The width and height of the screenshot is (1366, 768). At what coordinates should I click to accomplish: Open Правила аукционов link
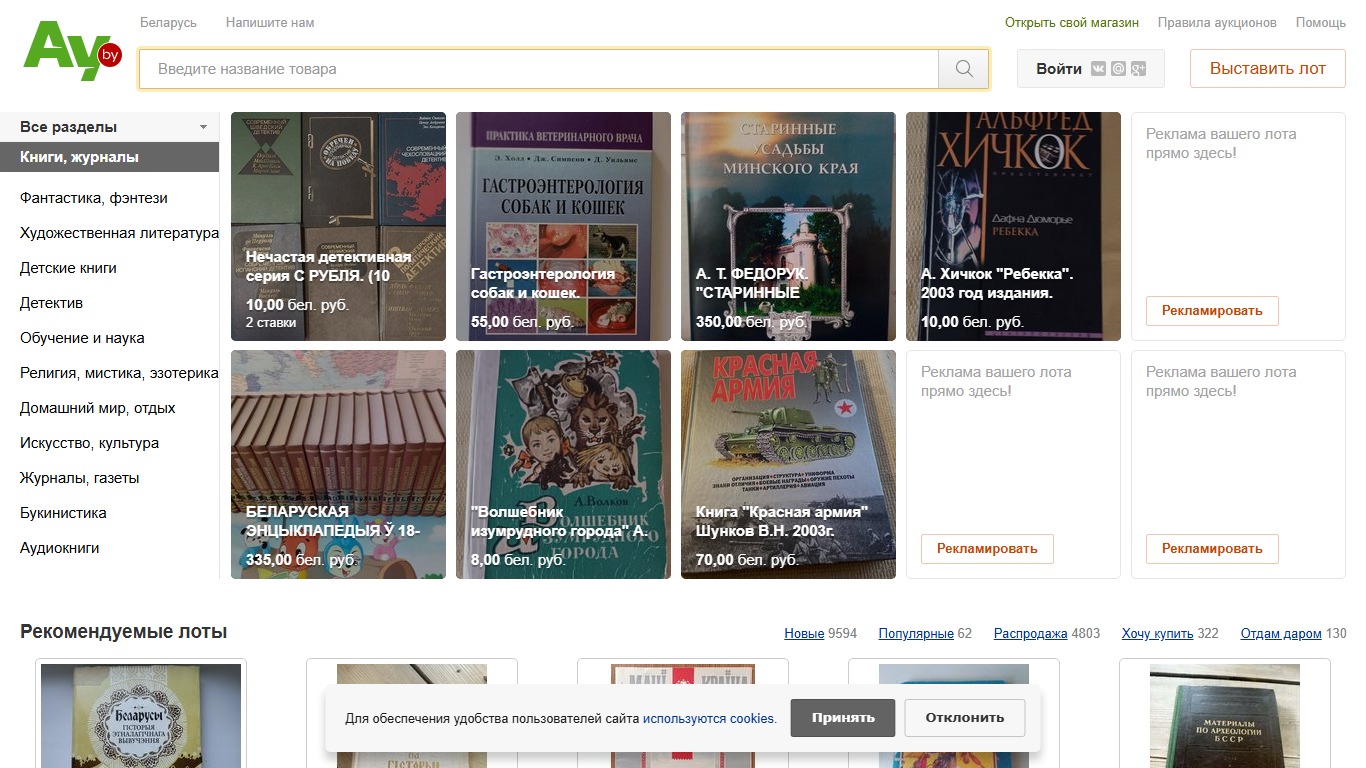(x=1217, y=22)
